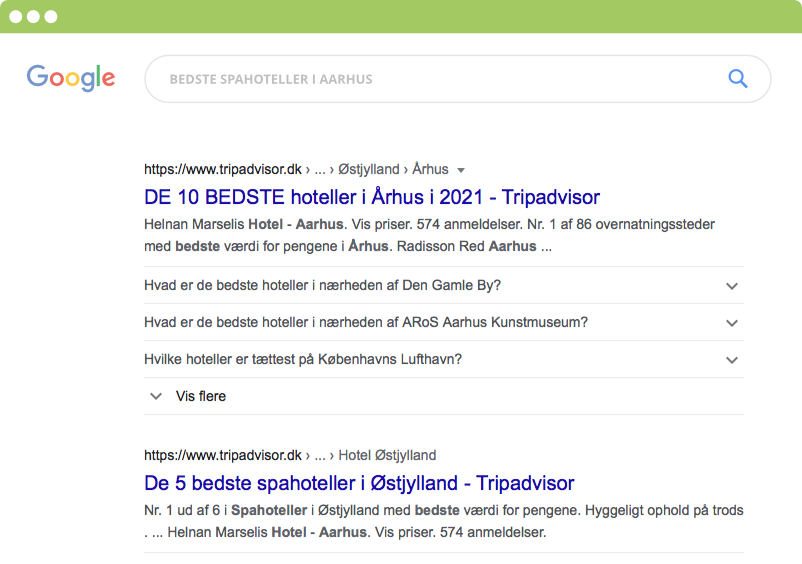Open the dropdown arrow next to Århus breadcrumb
Screen dimensions: 802x564
(x=461, y=170)
